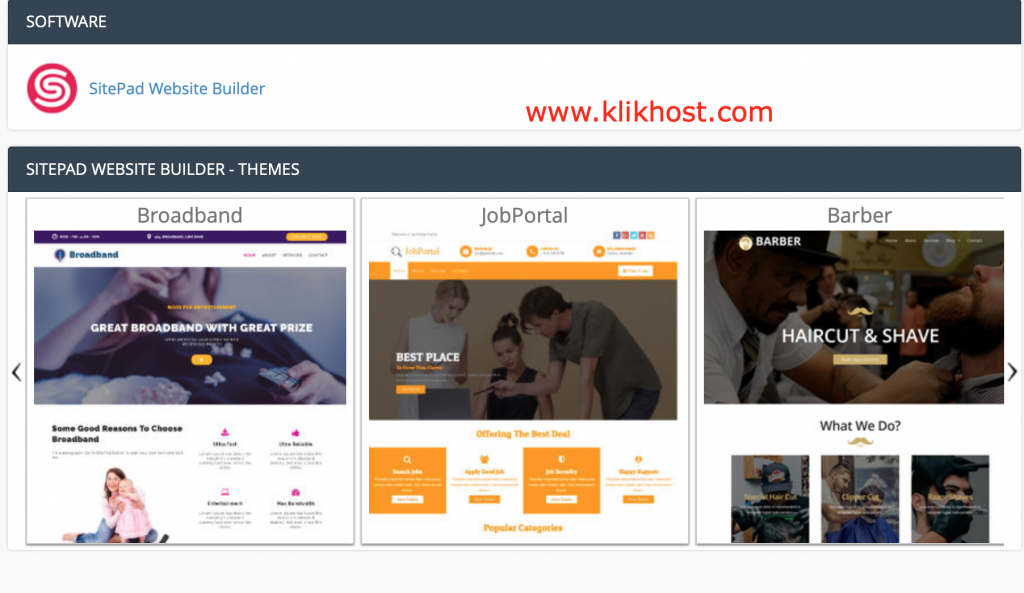This screenshot has height=593, width=1024.
Task: Click the Post A Job button in JobPortal
Action: pos(635,271)
